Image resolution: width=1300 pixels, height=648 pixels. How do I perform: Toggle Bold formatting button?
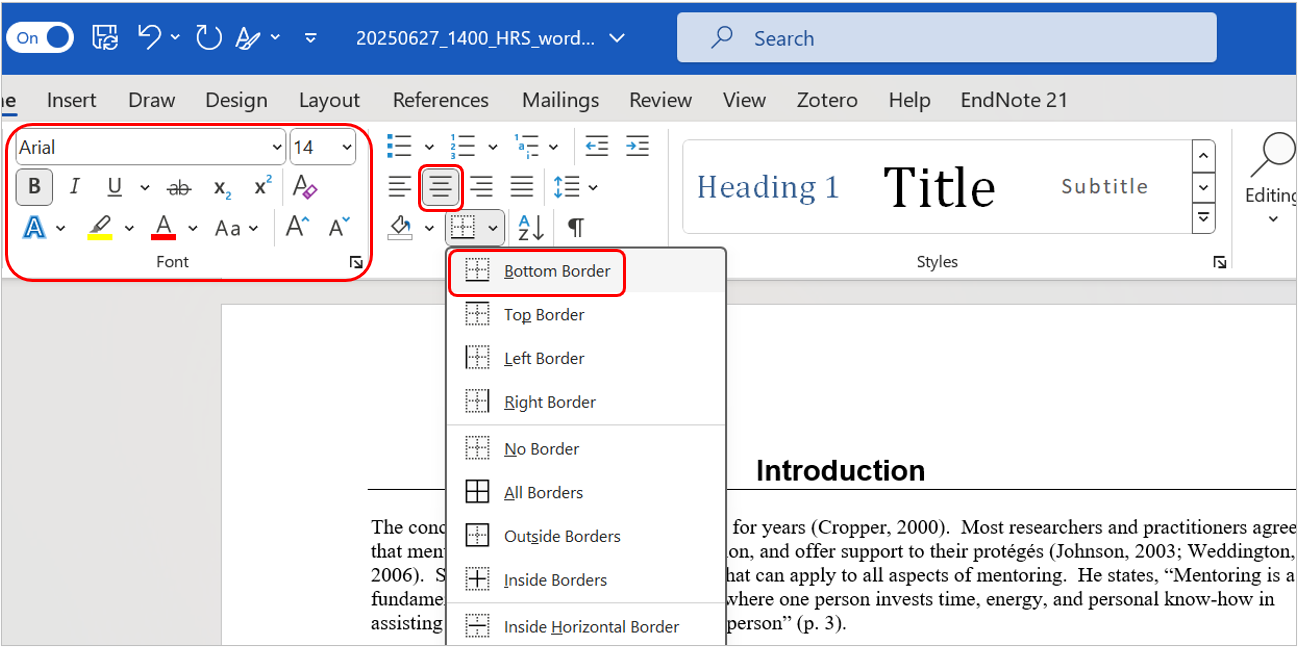[35, 187]
